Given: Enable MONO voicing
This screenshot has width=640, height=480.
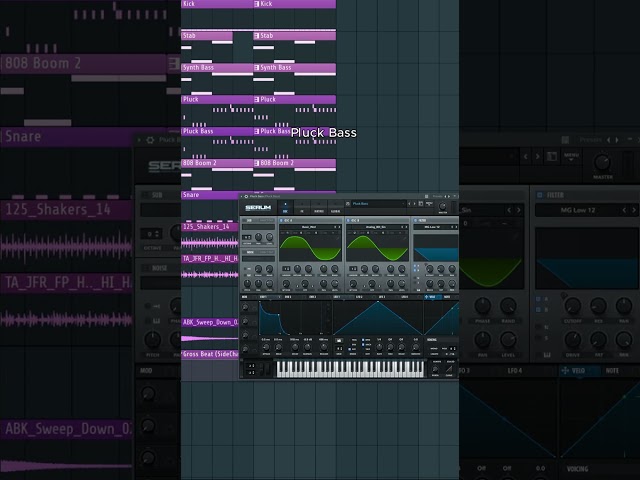Looking at the screenshot, I should pos(434,349).
